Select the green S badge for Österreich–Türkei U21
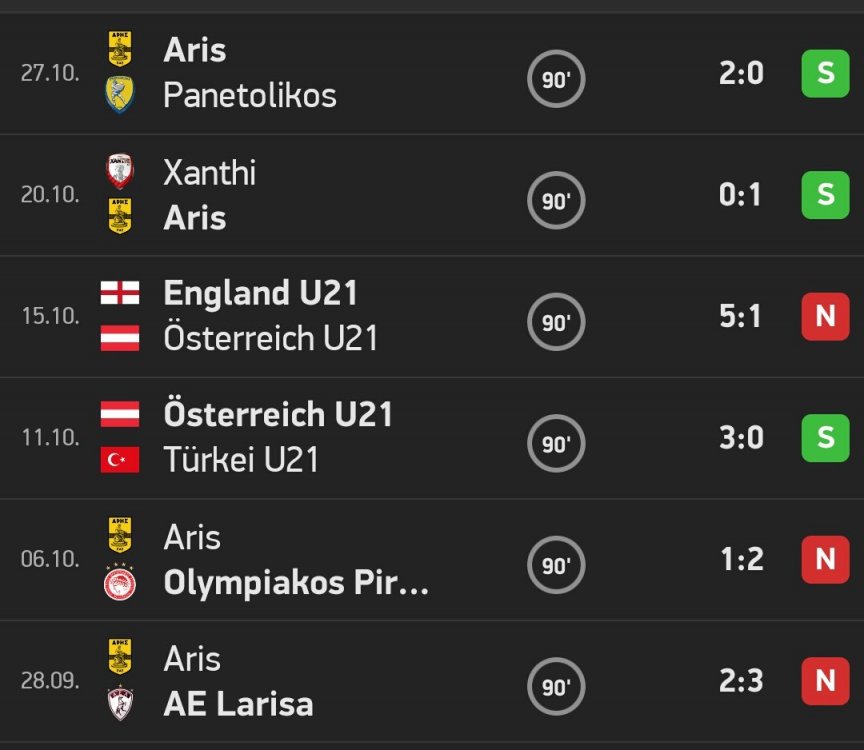 tap(825, 438)
